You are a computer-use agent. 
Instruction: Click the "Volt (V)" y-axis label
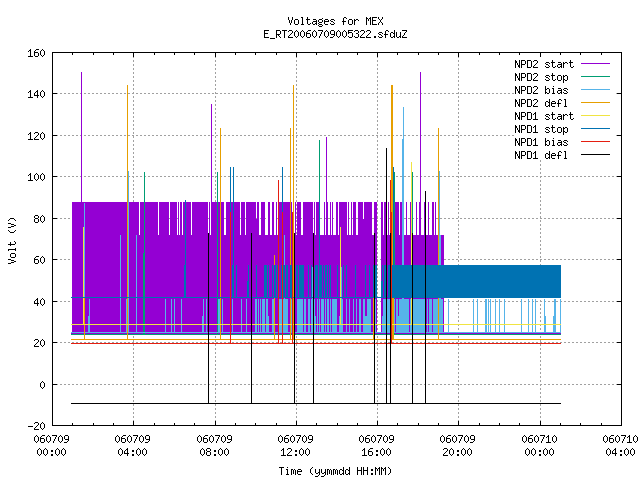(12, 240)
